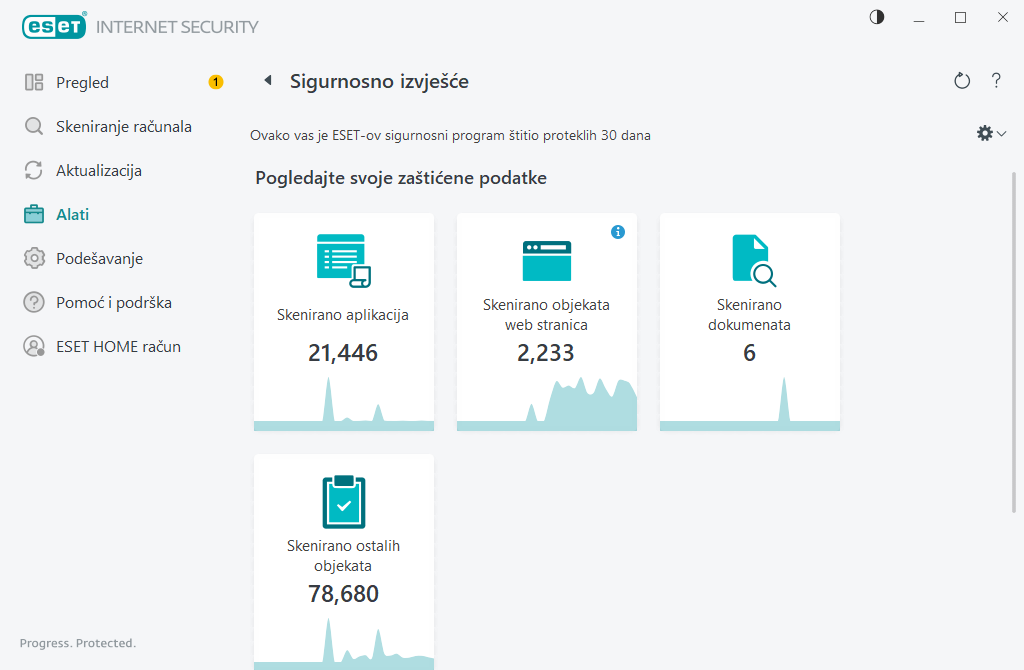This screenshot has height=670, width=1024.
Task: Expand the gear settings dropdown
Action: pos(991,133)
